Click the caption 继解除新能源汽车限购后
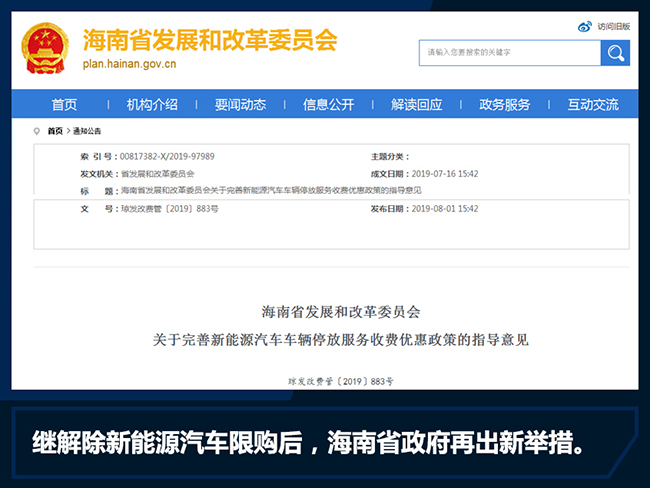This screenshot has height=488, width=650. click(x=167, y=442)
